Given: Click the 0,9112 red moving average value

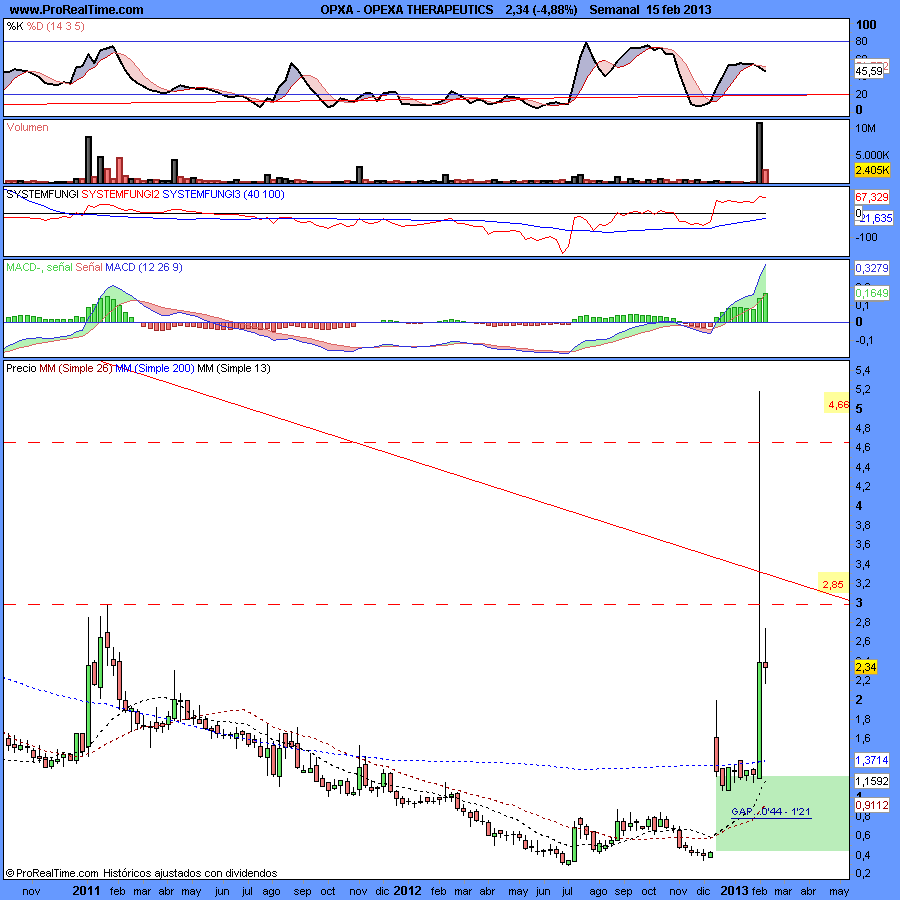Looking at the screenshot, I should [x=872, y=805].
